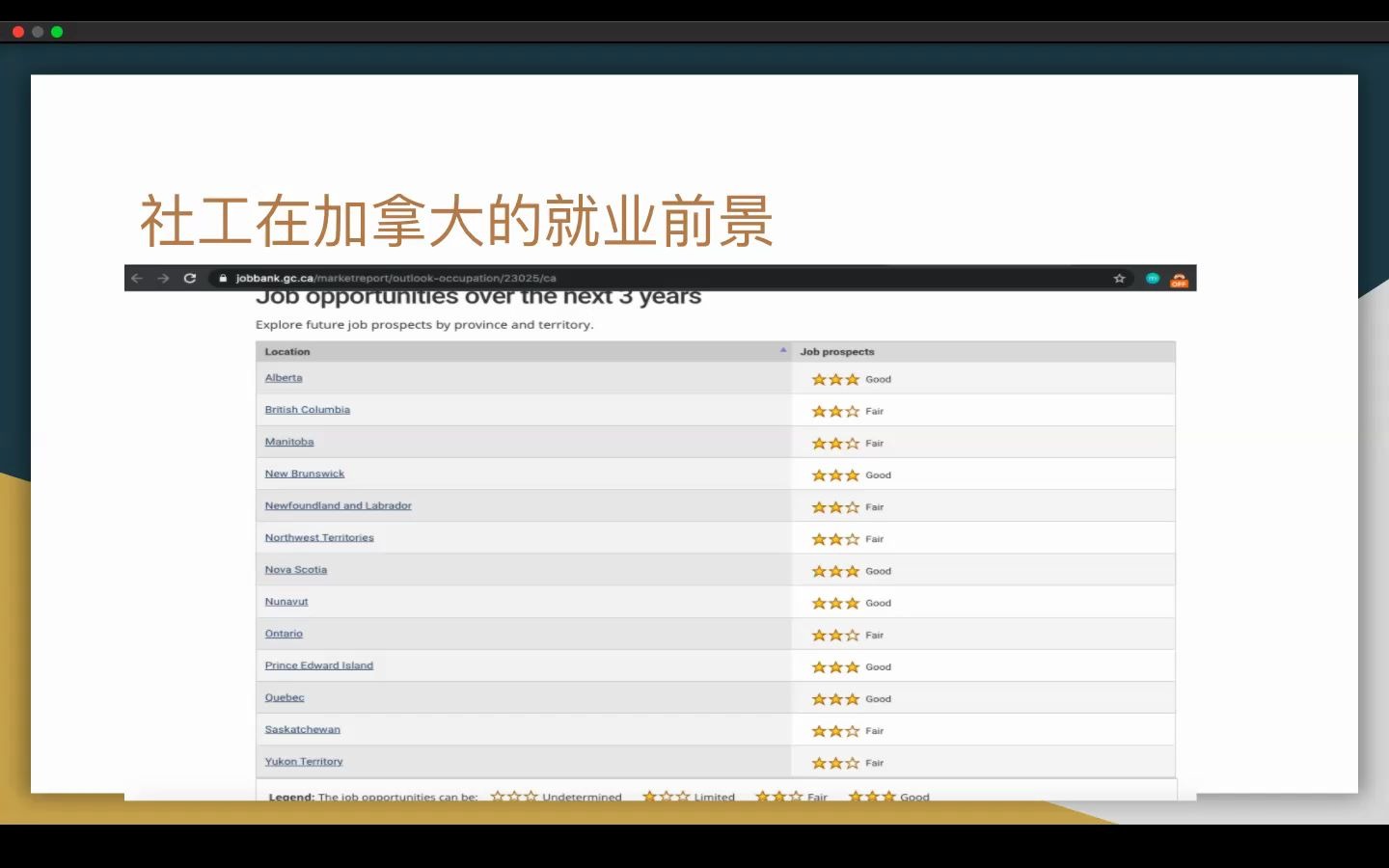Screen dimensions: 1389x868
Task: Click the red close window button
Action: click(18, 32)
